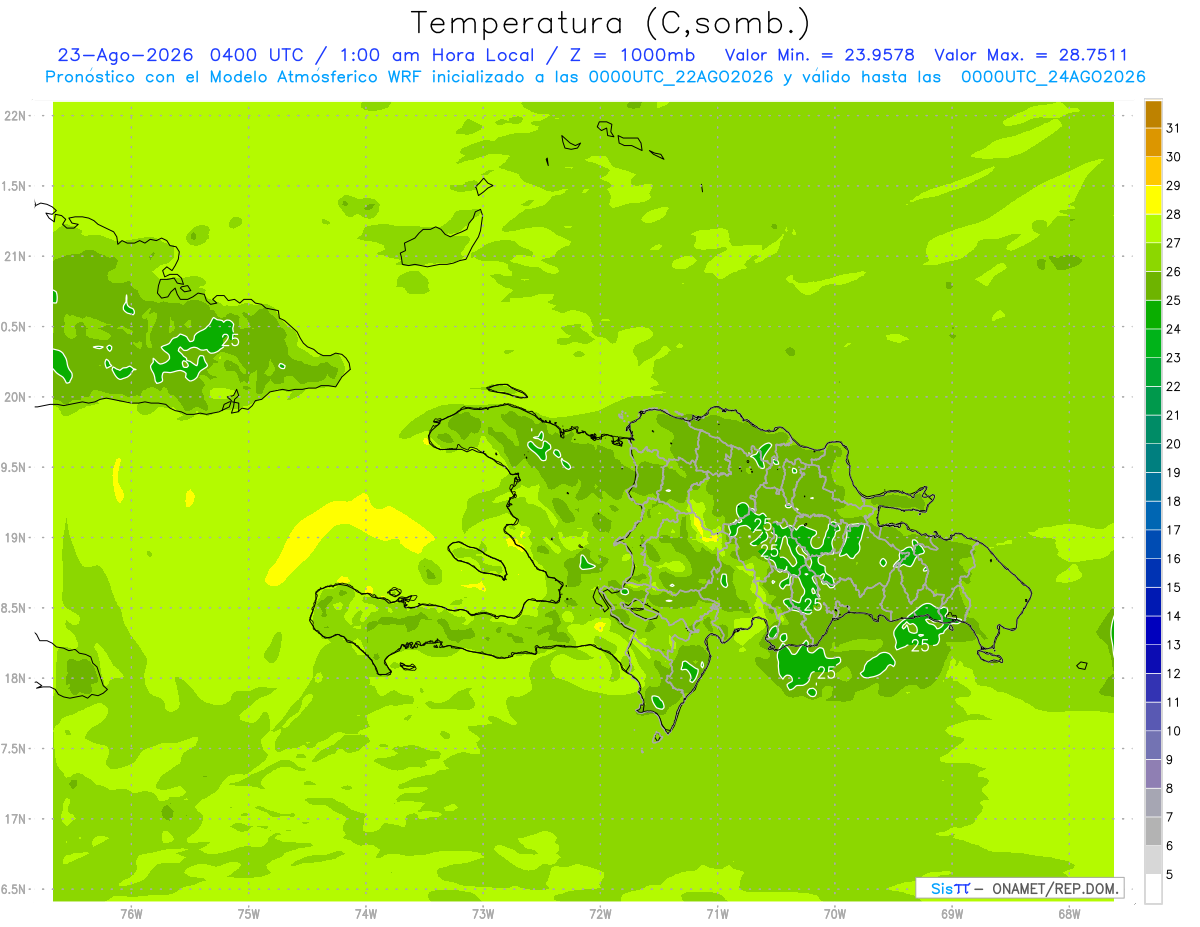Viewport: 1200px width, 927px height.
Task: Click the '21N' latitude label
Action: (x=17, y=256)
